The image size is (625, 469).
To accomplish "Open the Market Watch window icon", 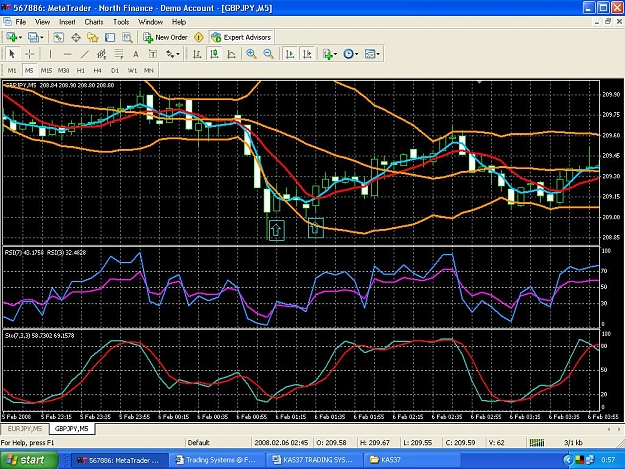I will 59,37.
